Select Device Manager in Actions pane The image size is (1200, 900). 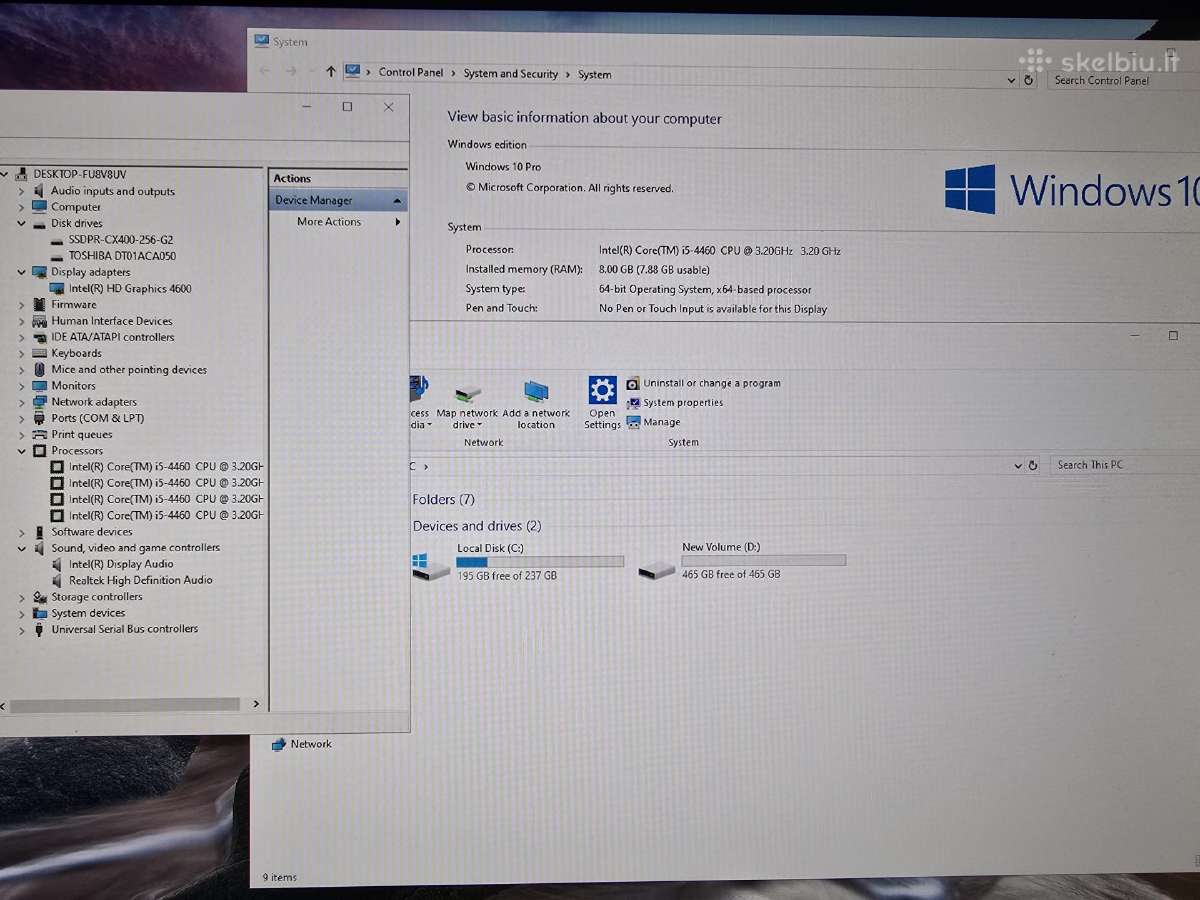(x=339, y=200)
